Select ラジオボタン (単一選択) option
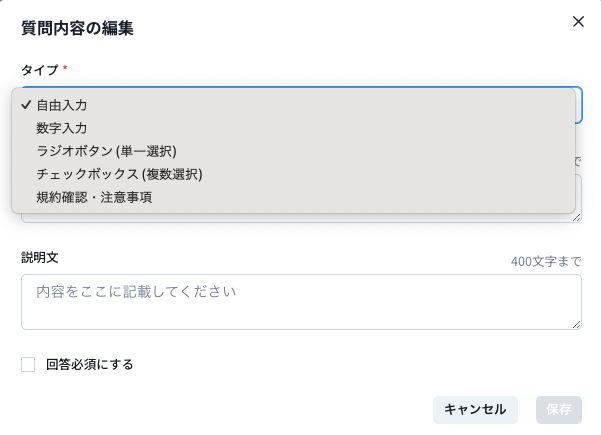 click(x=106, y=151)
